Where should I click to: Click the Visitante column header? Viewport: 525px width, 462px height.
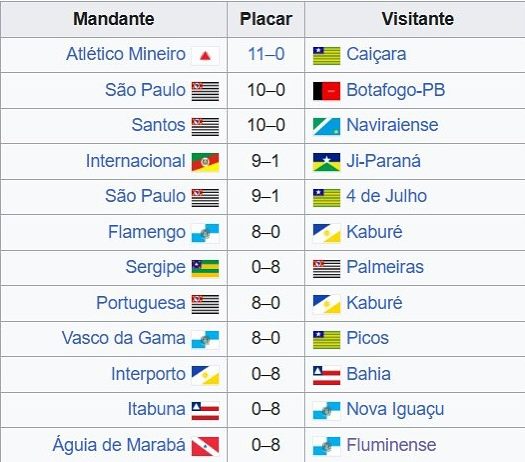pos(418,19)
